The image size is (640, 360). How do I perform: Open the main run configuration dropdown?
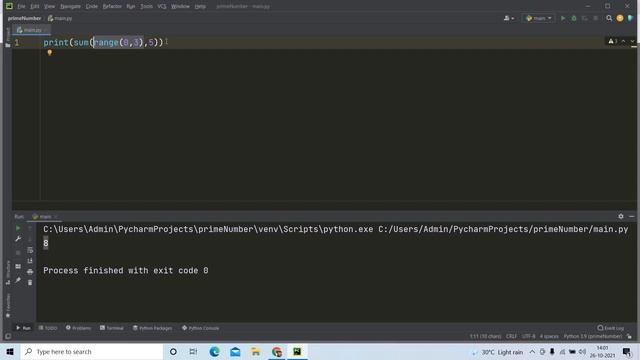click(539, 18)
